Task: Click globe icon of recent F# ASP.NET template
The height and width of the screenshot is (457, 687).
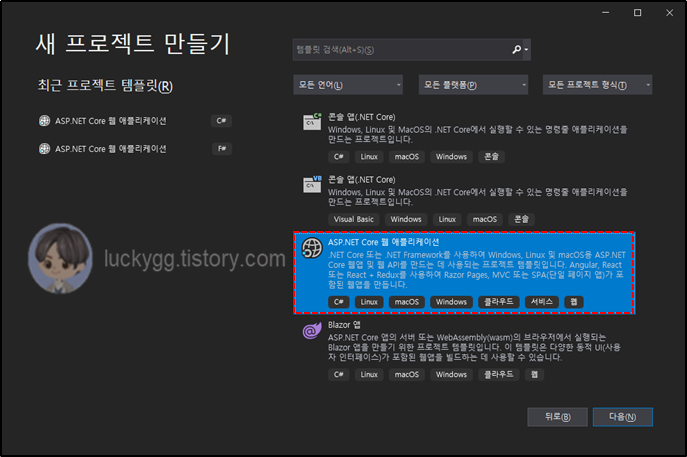Action: point(44,149)
